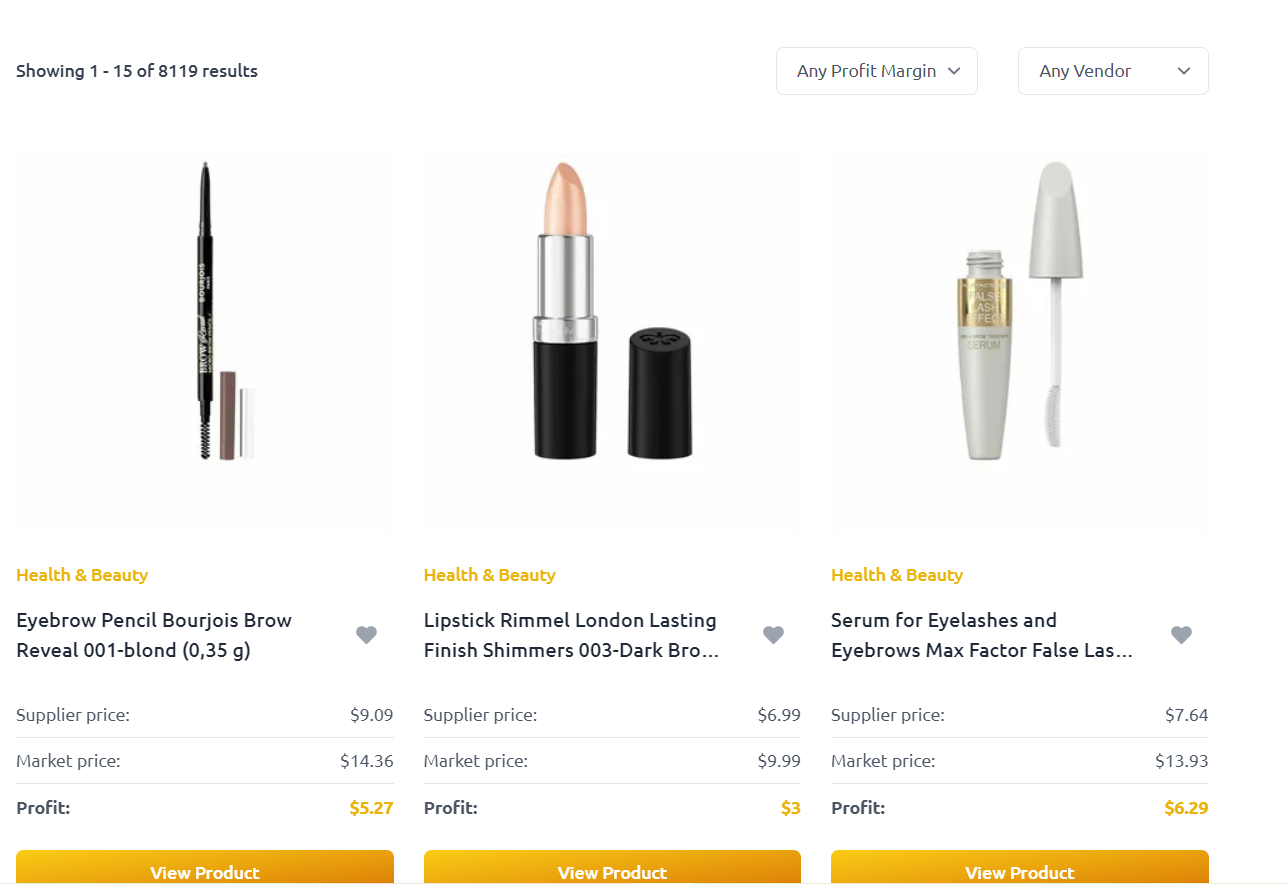Image resolution: width=1288 pixels, height=886 pixels.
Task: Click the $5.27 profit value
Action: 371,808
